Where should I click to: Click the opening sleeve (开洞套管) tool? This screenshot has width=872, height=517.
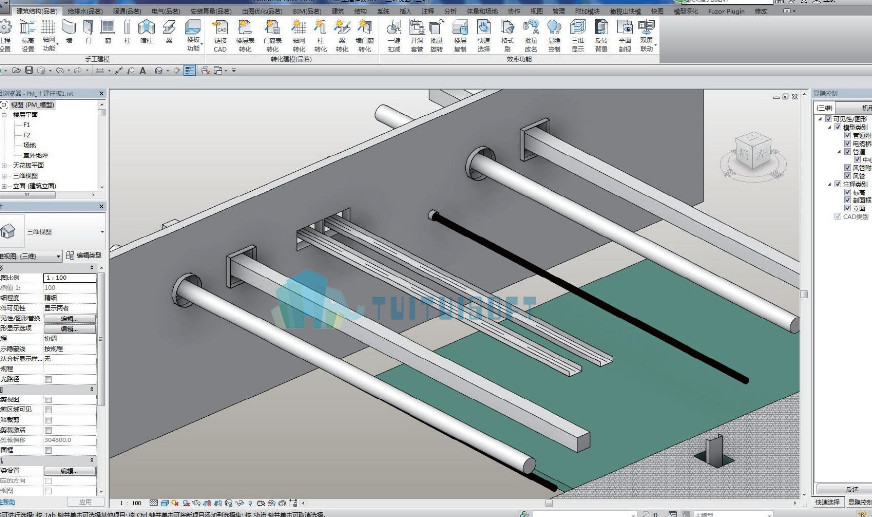pyautogui.click(x=417, y=35)
